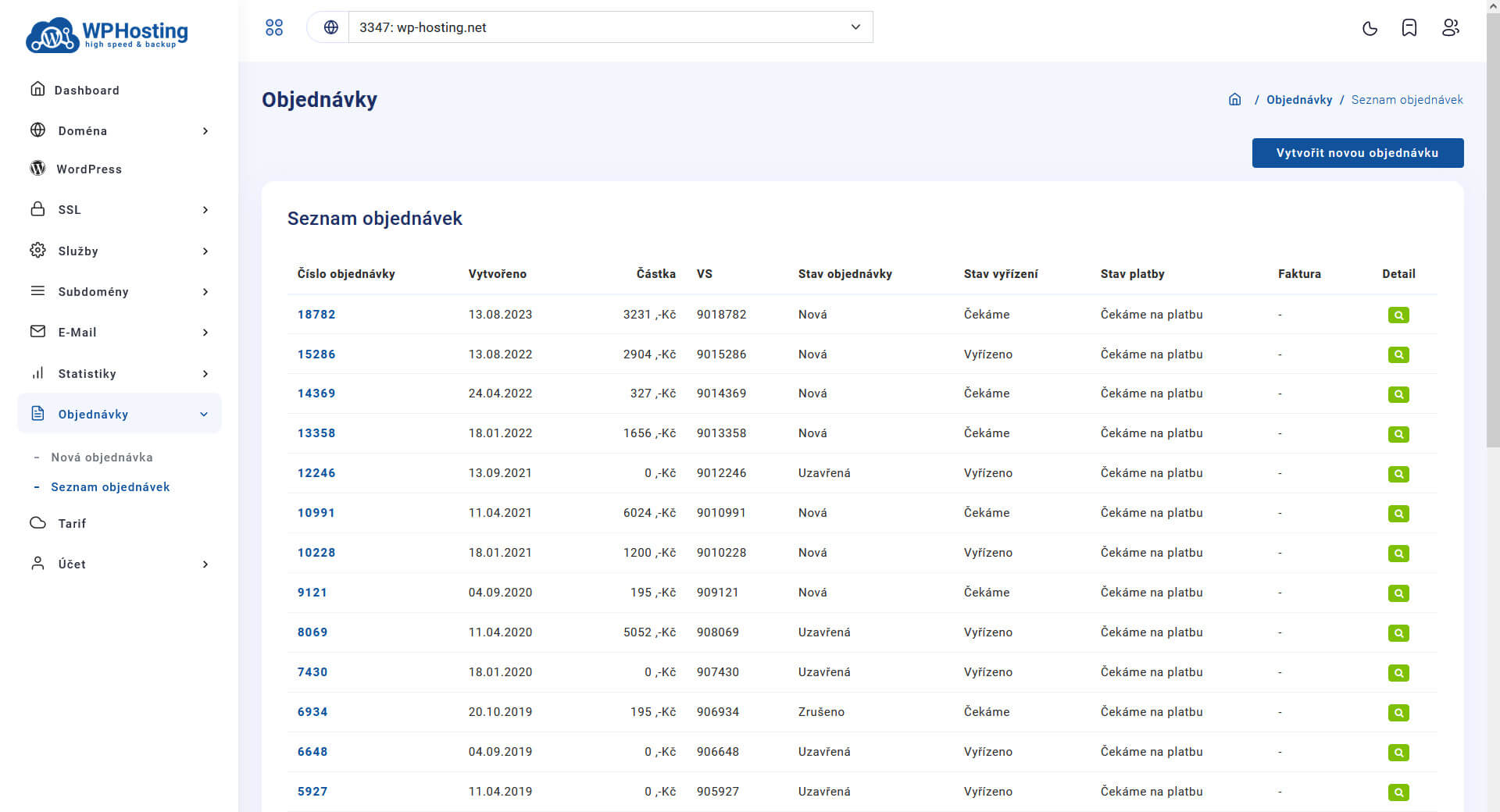Click the Stav platby column header

(1132, 274)
